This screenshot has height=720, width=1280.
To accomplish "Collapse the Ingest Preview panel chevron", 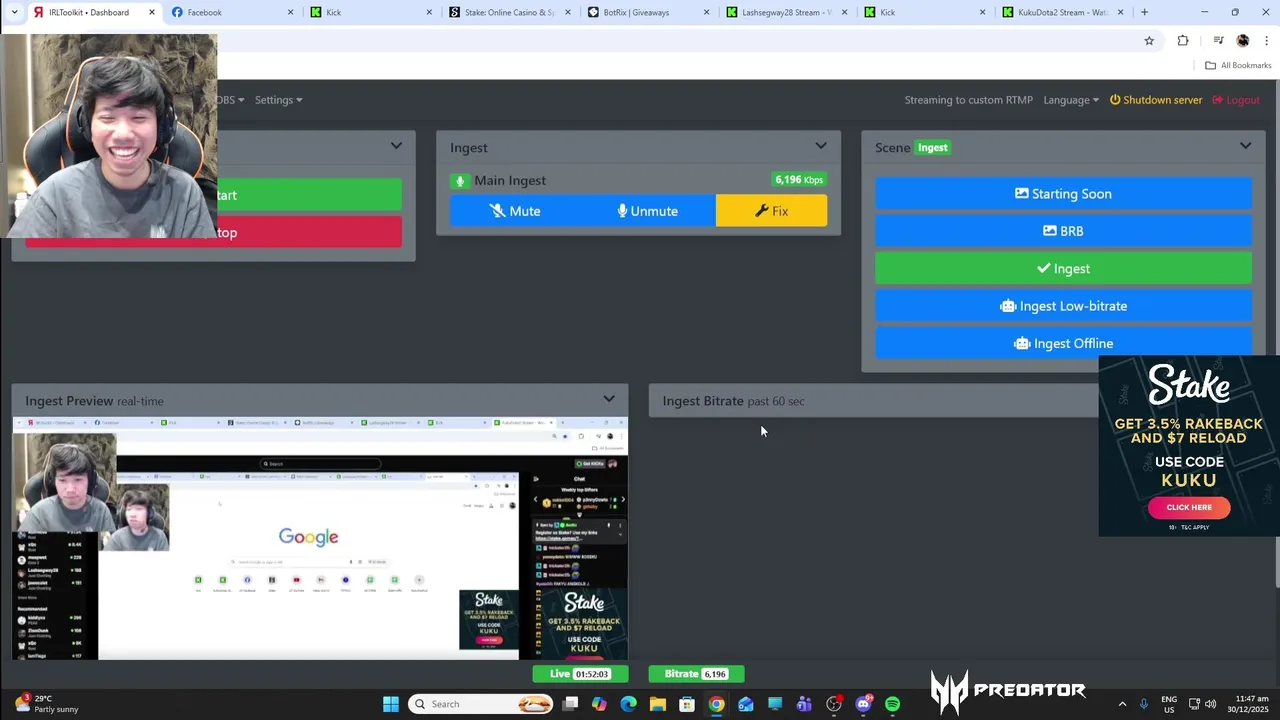I will [609, 399].
